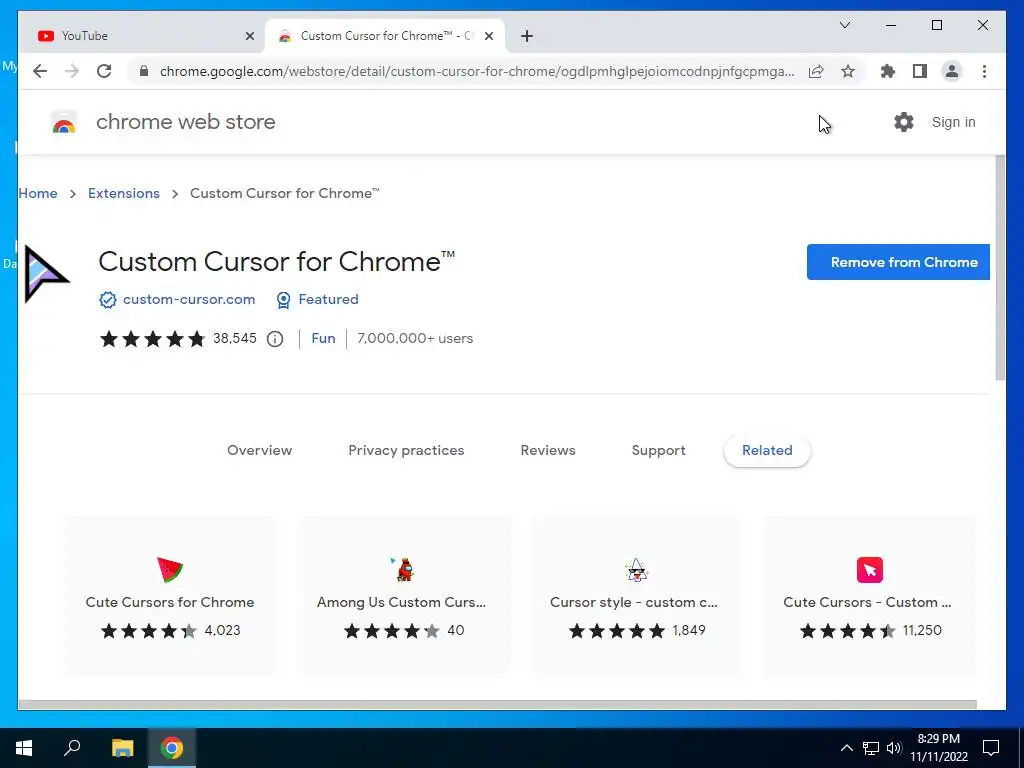
Task: Click the Featured badge
Action: (x=317, y=299)
